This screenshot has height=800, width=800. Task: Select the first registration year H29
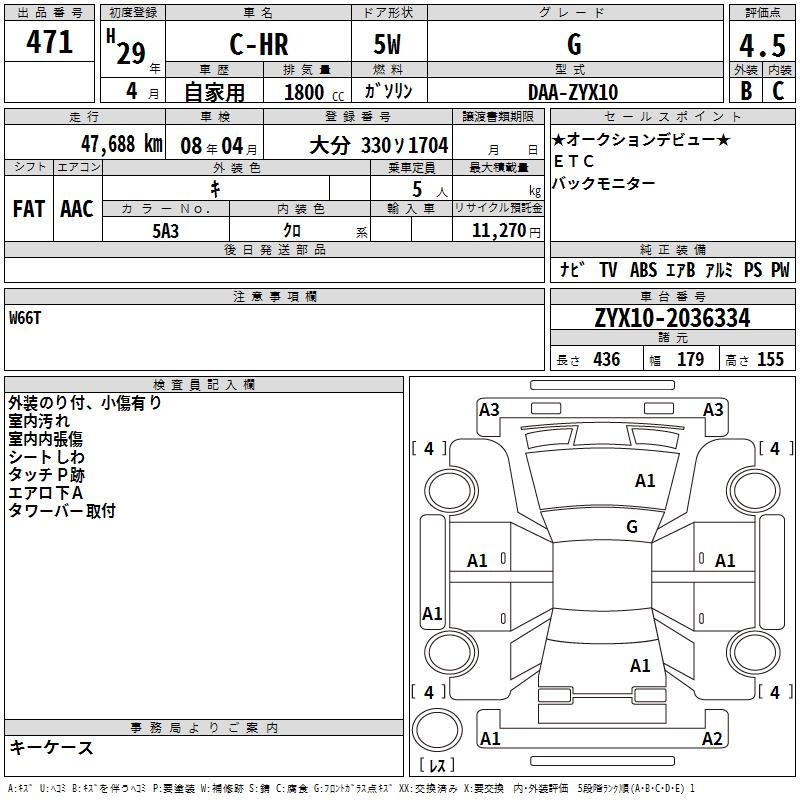pyautogui.click(x=127, y=47)
